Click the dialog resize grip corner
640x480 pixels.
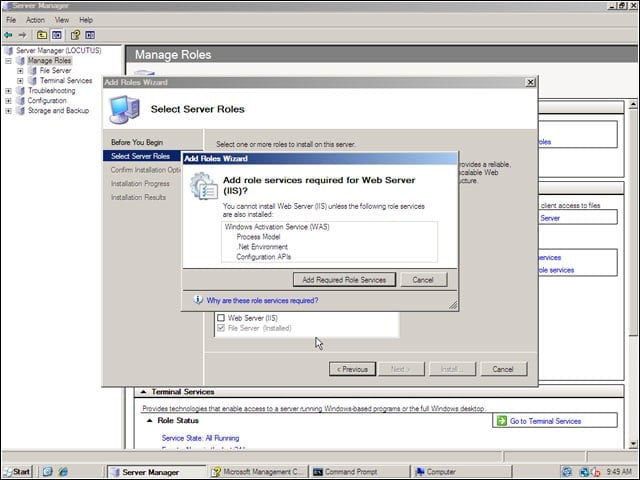pos(453,305)
